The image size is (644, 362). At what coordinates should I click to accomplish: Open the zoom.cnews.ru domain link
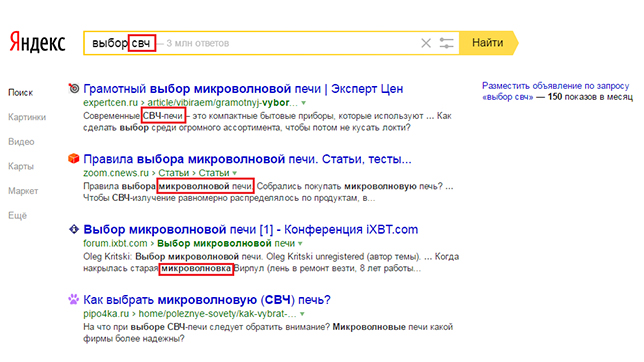[116, 173]
